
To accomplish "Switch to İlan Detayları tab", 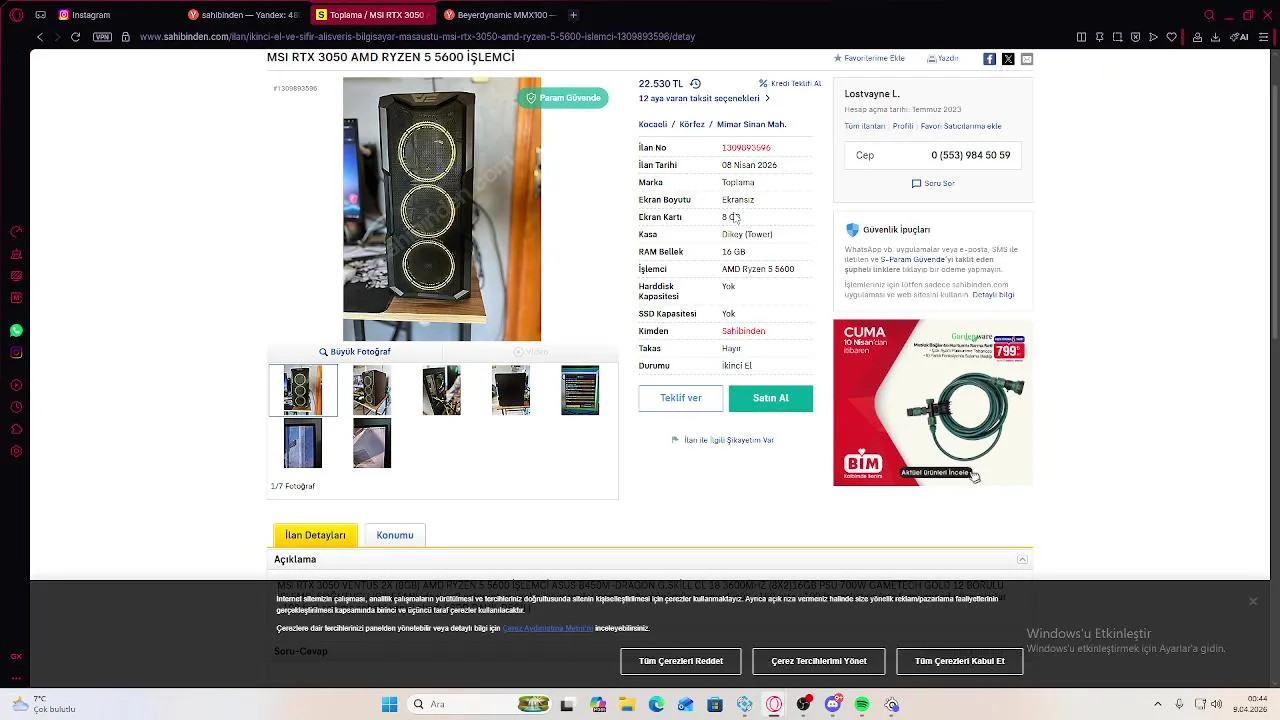I will pyautogui.click(x=315, y=535).
